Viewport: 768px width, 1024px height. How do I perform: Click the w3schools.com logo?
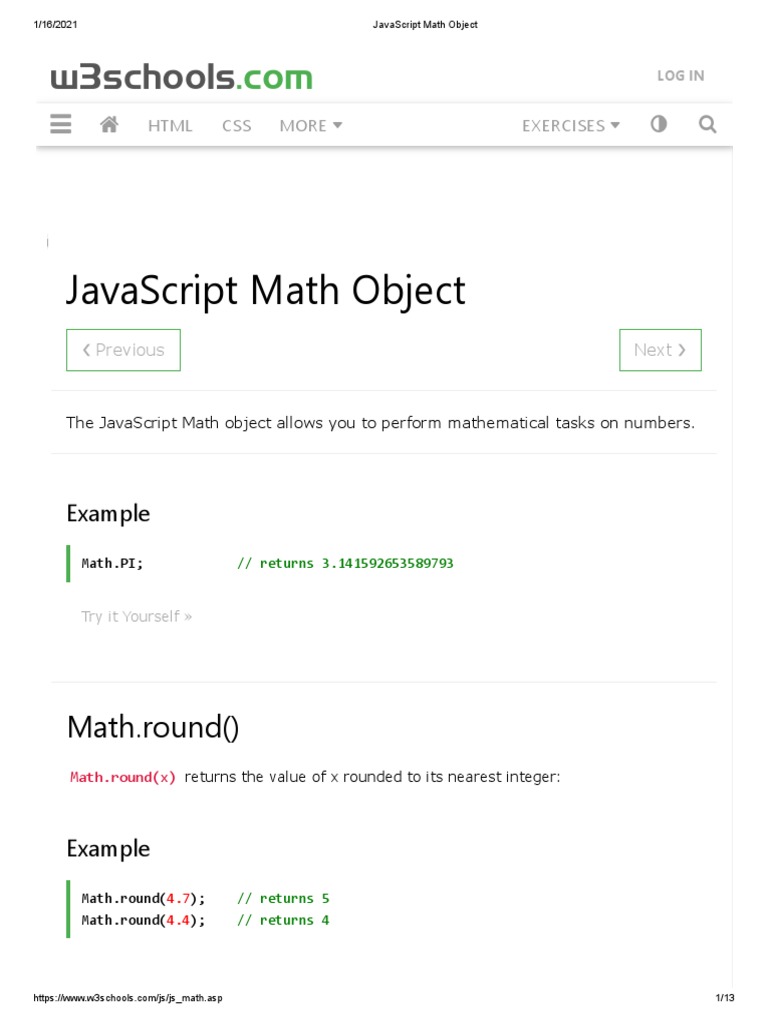(x=182, y=77)
